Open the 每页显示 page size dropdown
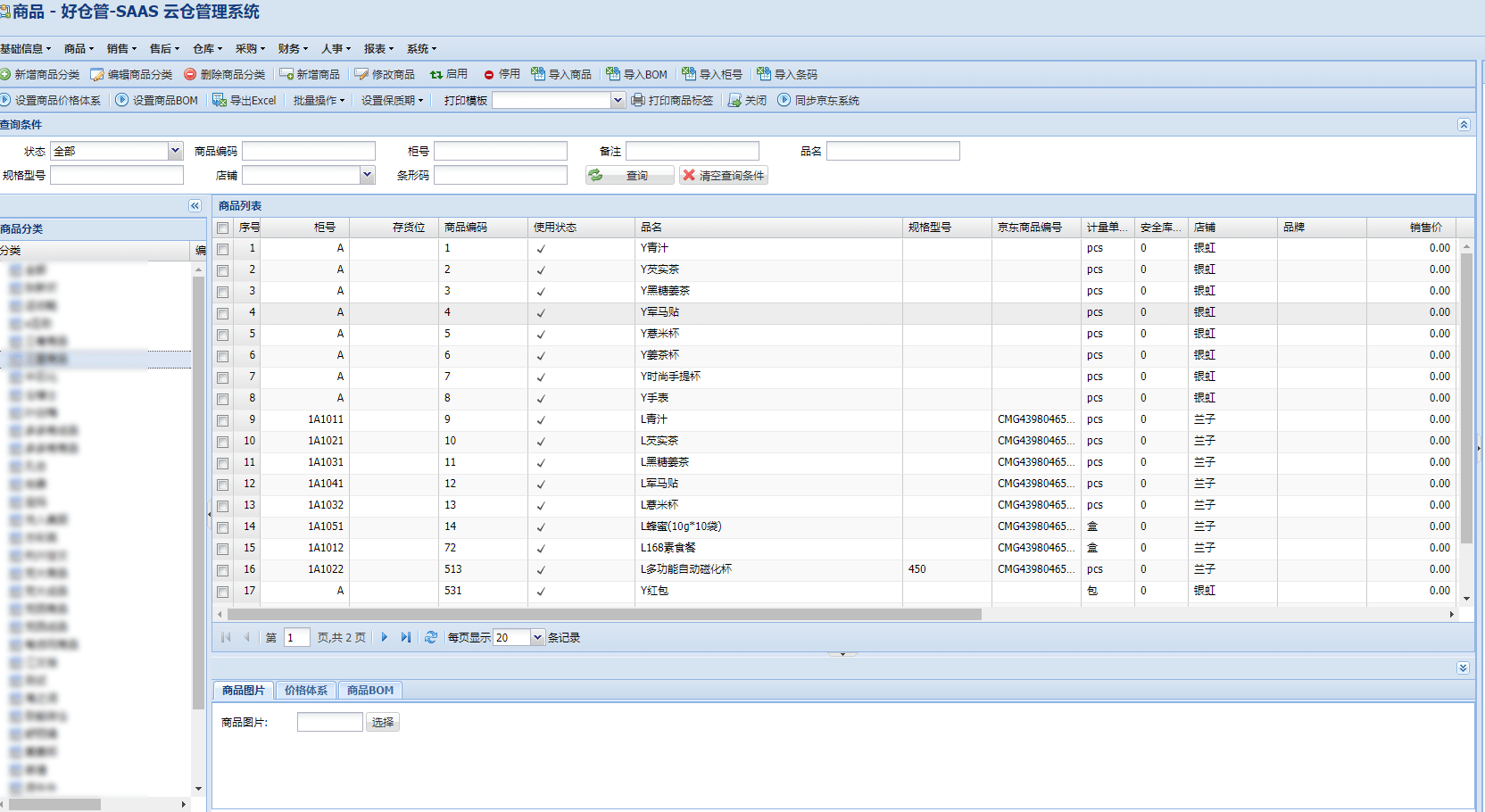1485x812 pixels. tap(537, 638)
